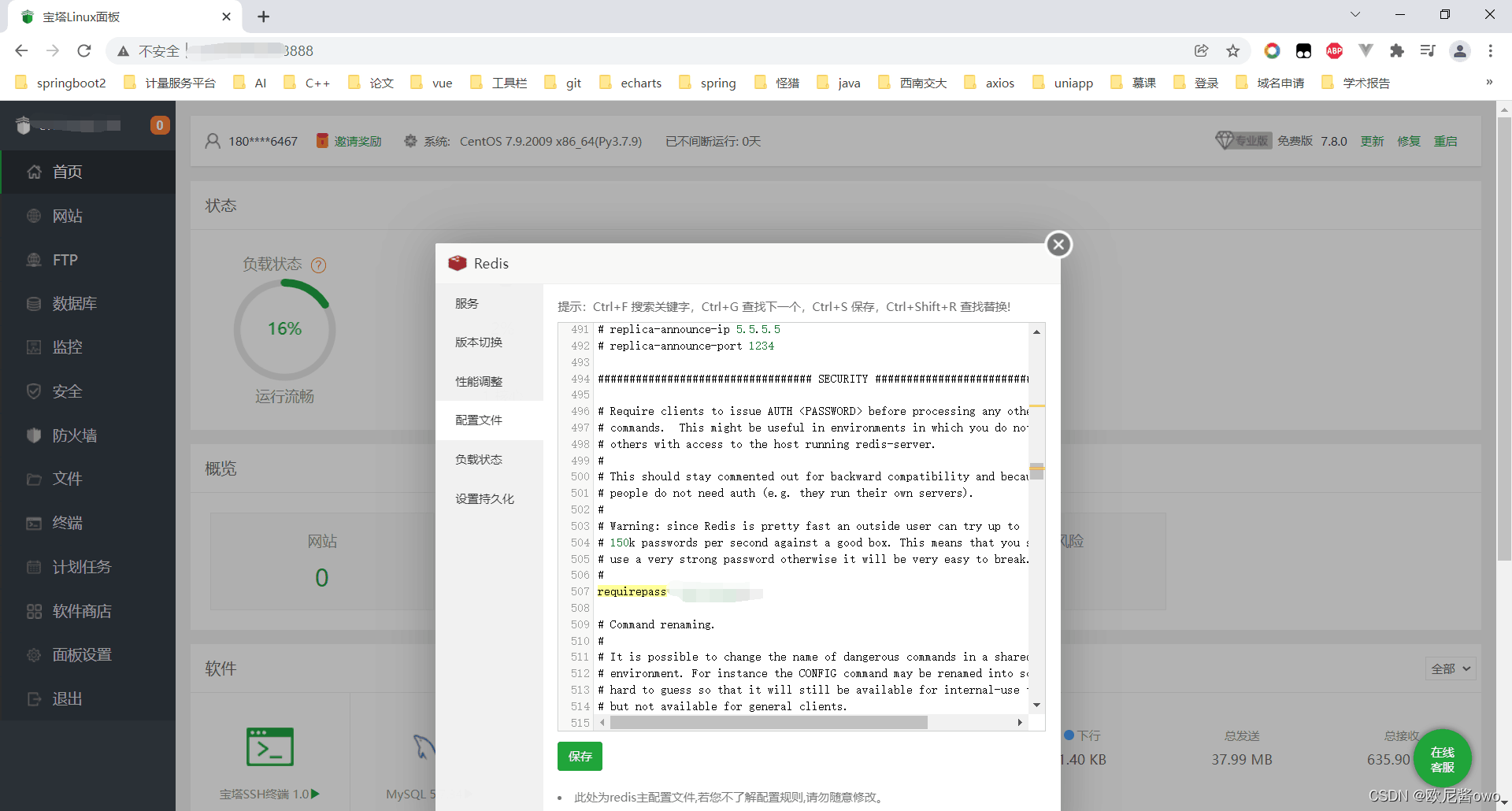The image size is (1512, 811).
Task: Click the share page icon in address bar
Action: (1201, 50)
